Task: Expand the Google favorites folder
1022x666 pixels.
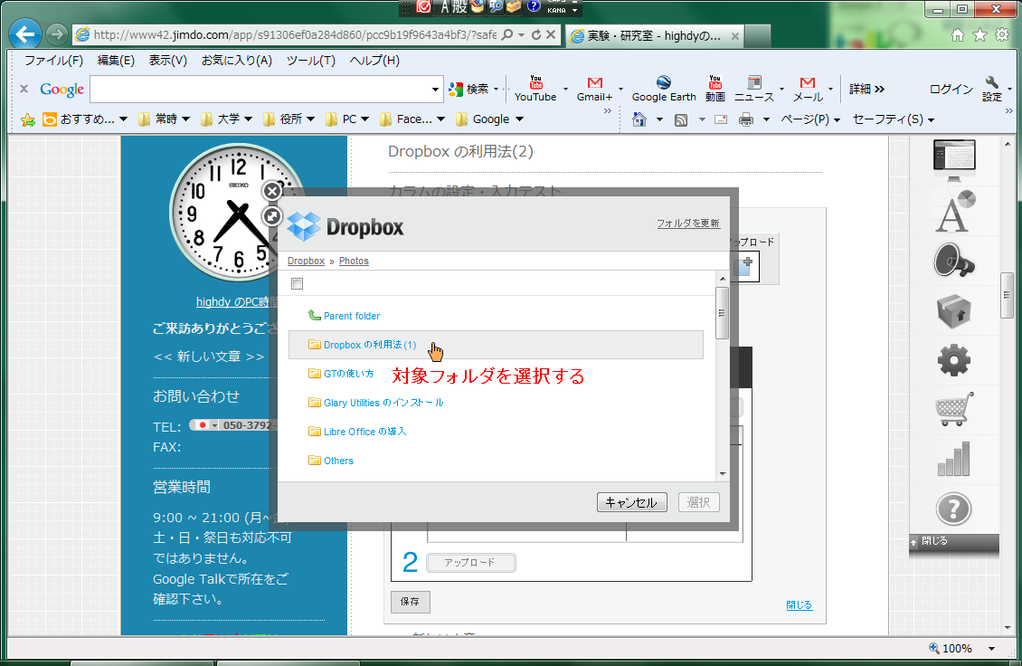Action: 489,119
